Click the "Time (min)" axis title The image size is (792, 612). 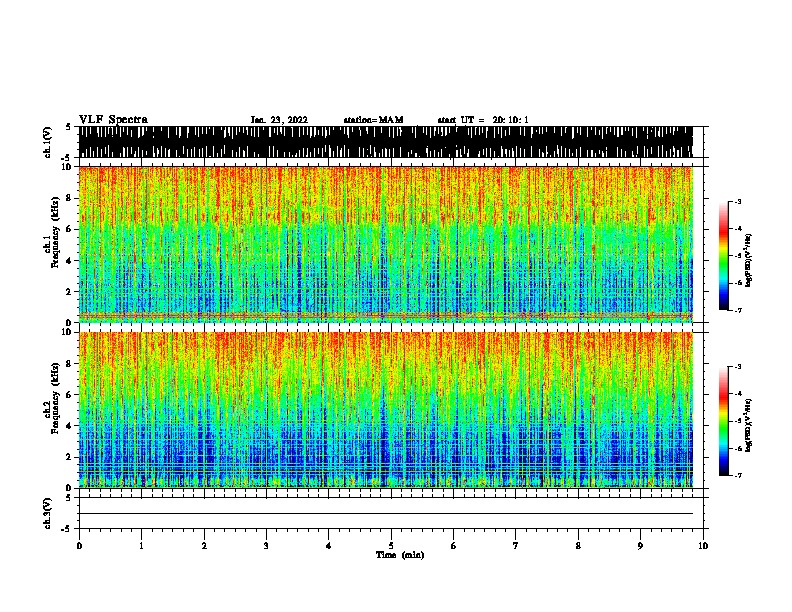pos(400,555)
